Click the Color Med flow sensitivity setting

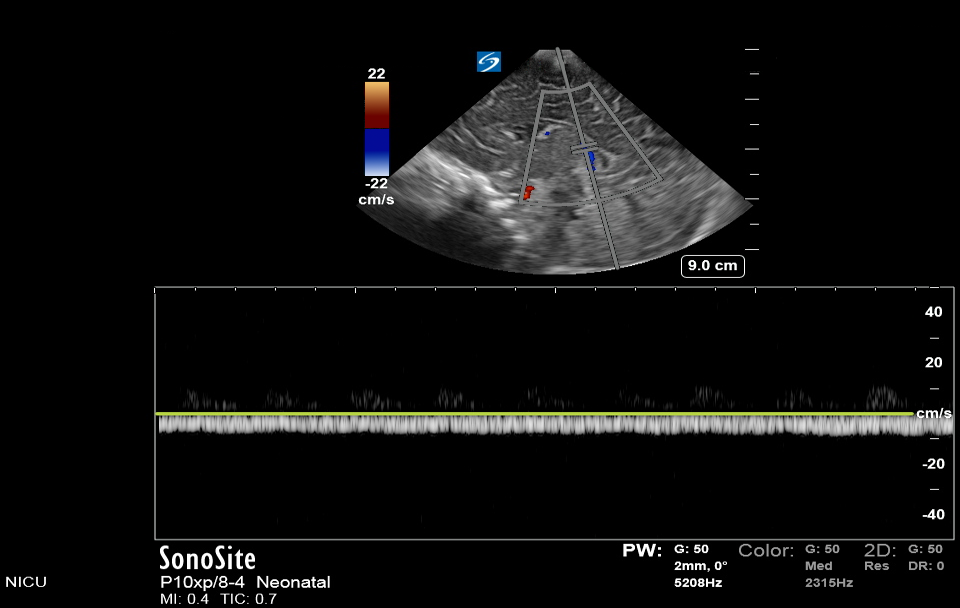coord(818,565)
